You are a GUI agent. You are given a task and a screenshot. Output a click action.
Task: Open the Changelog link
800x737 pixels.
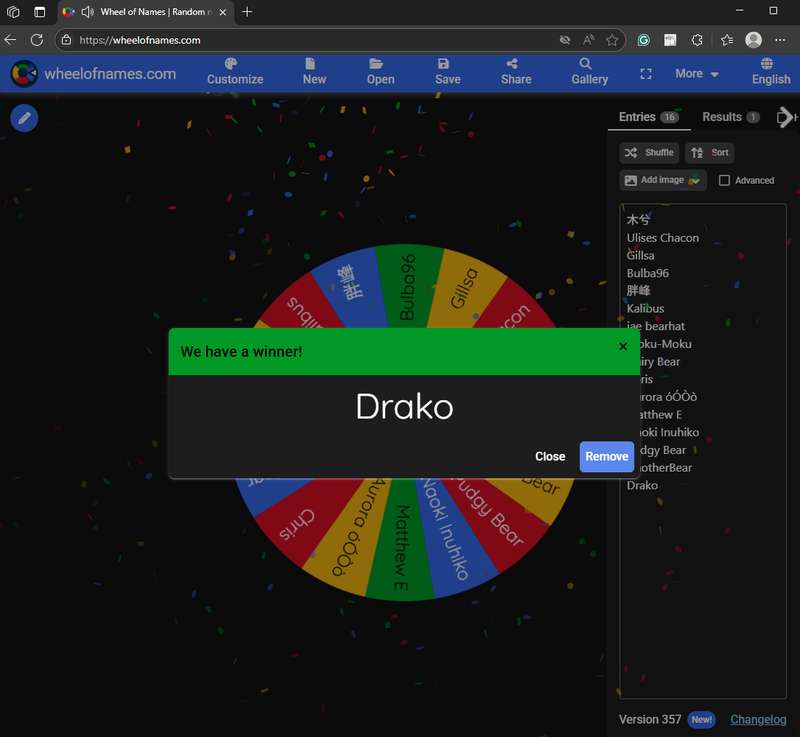pos(758,719)
